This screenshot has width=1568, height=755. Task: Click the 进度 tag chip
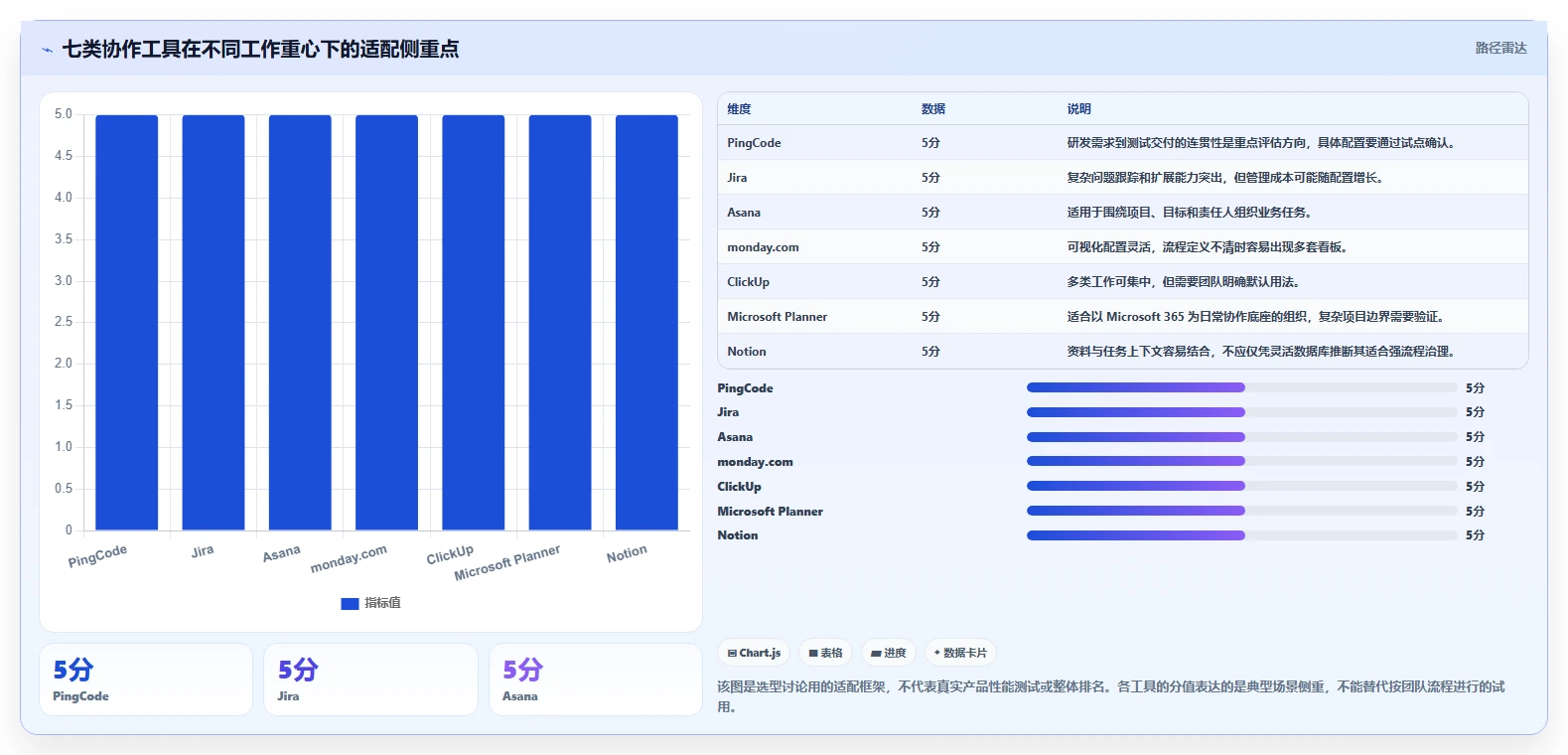click(x=889, y=653)
